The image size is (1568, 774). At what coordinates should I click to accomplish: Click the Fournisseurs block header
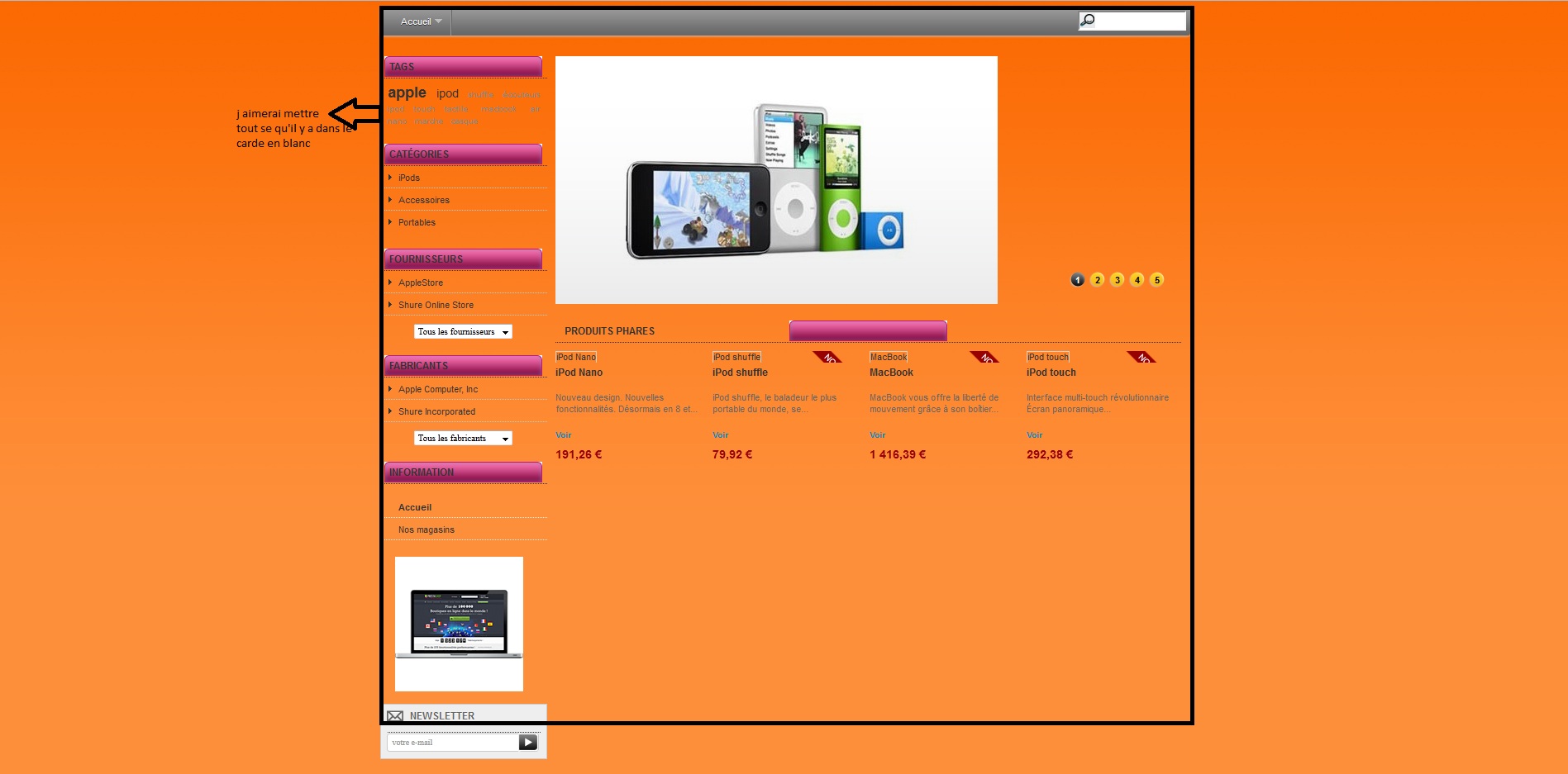[463, 259]
